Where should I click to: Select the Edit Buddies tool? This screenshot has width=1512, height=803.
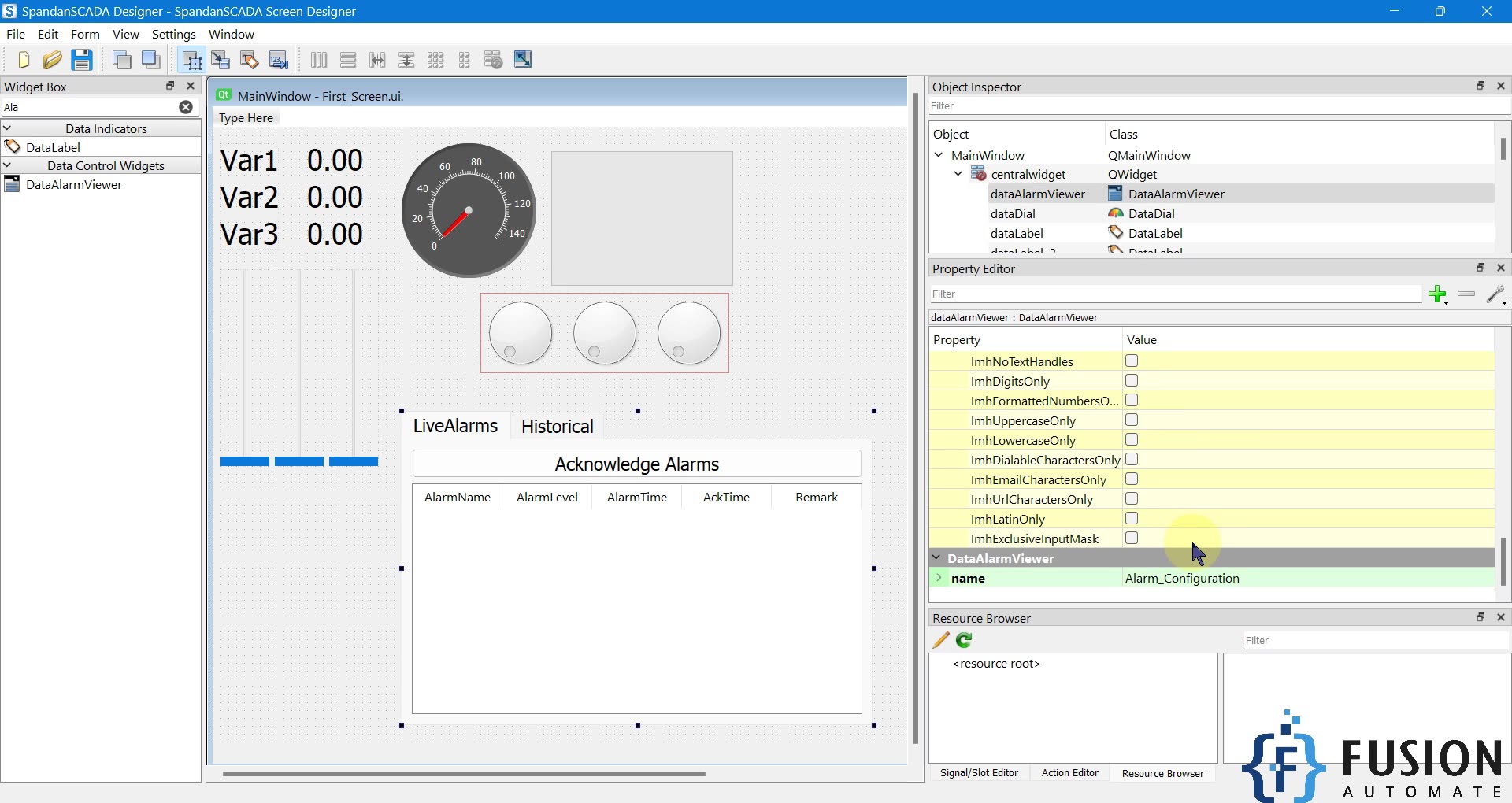(x=250, y=59)
